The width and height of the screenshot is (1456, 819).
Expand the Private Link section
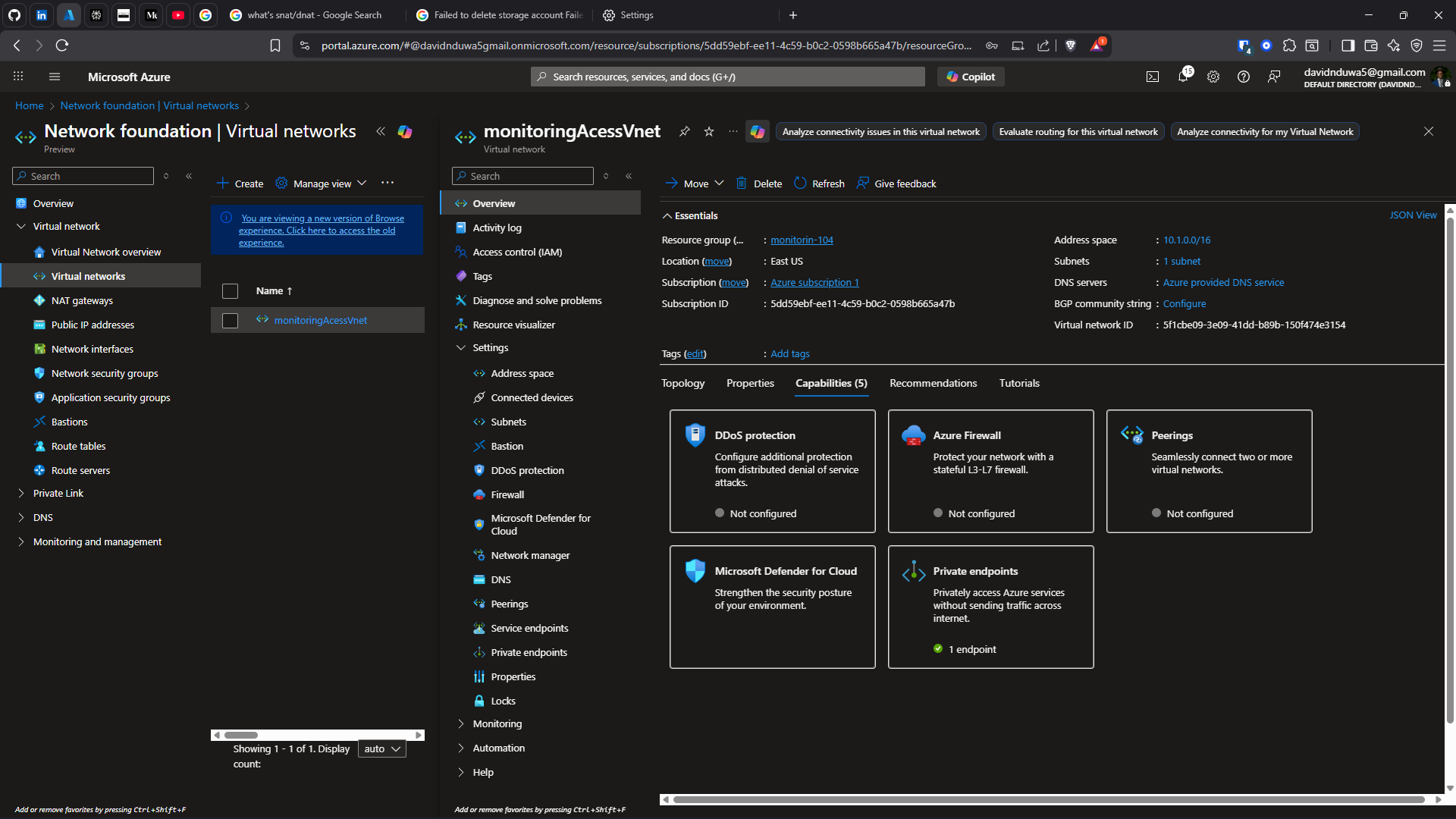[x=20, y=493]
